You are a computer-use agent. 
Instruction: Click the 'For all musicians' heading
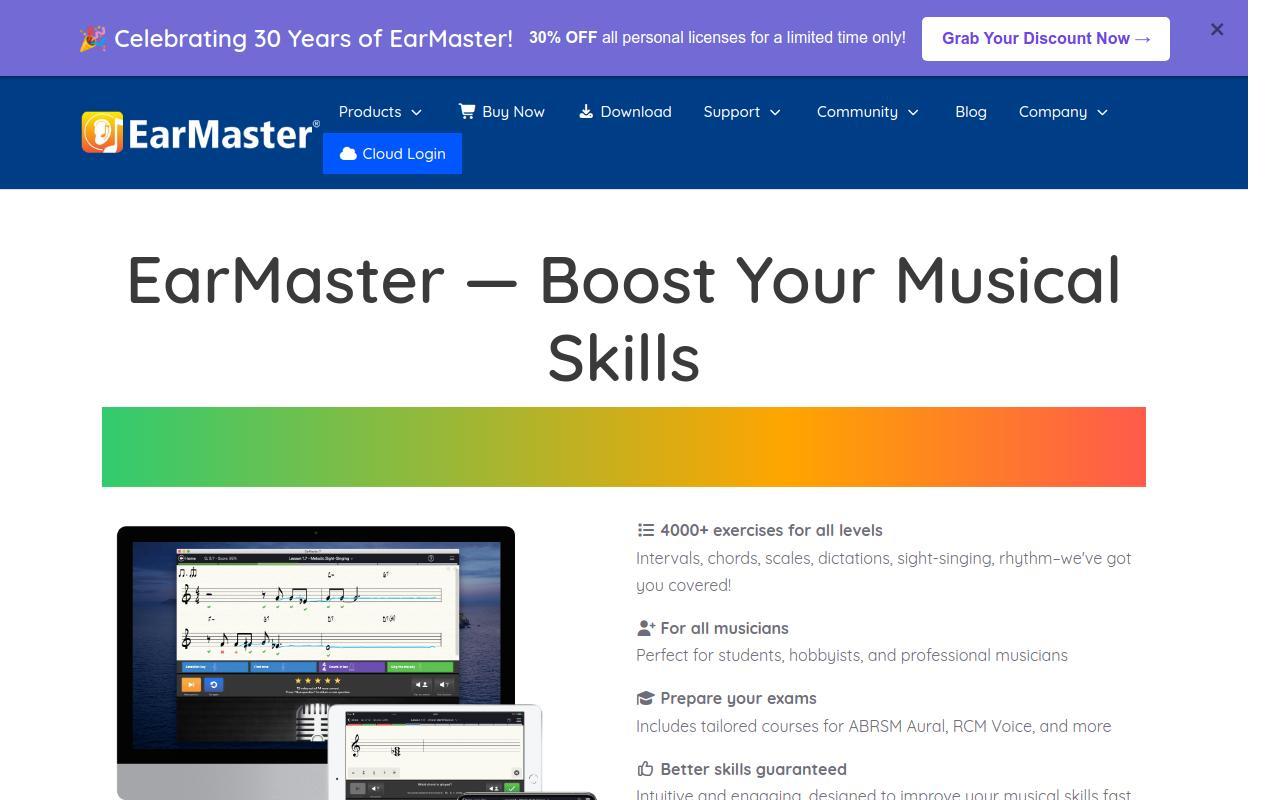click(x=724, y=628)
